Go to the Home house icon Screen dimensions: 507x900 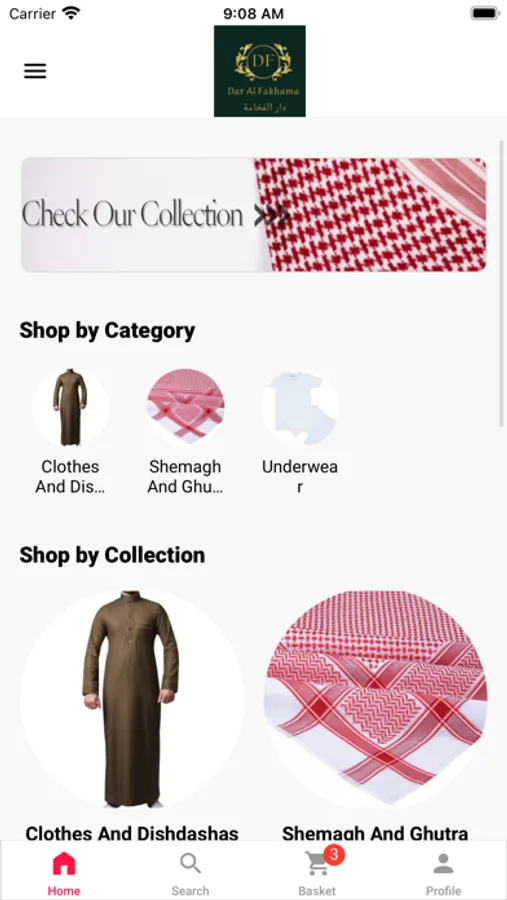[x=64, y=863]
